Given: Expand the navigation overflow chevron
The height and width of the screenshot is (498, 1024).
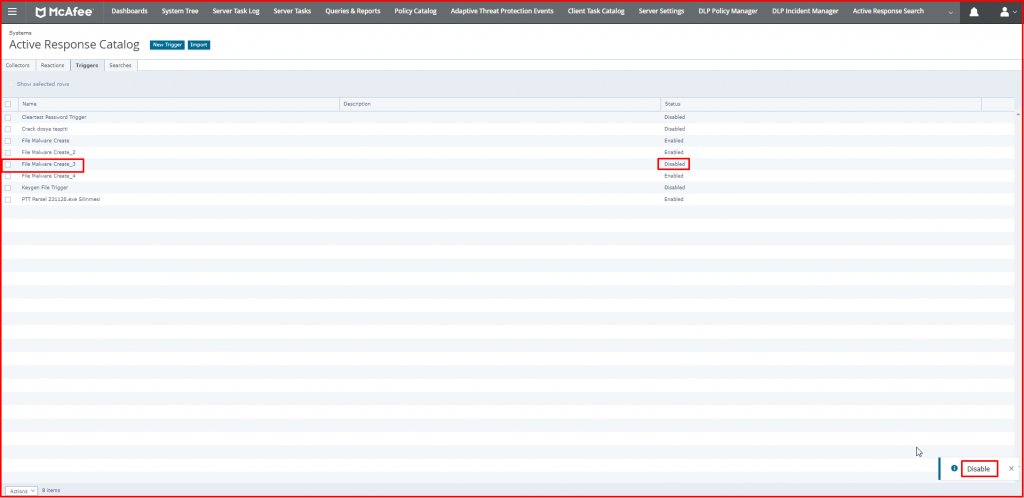Looking at the screenshot, I should point(950,12).
